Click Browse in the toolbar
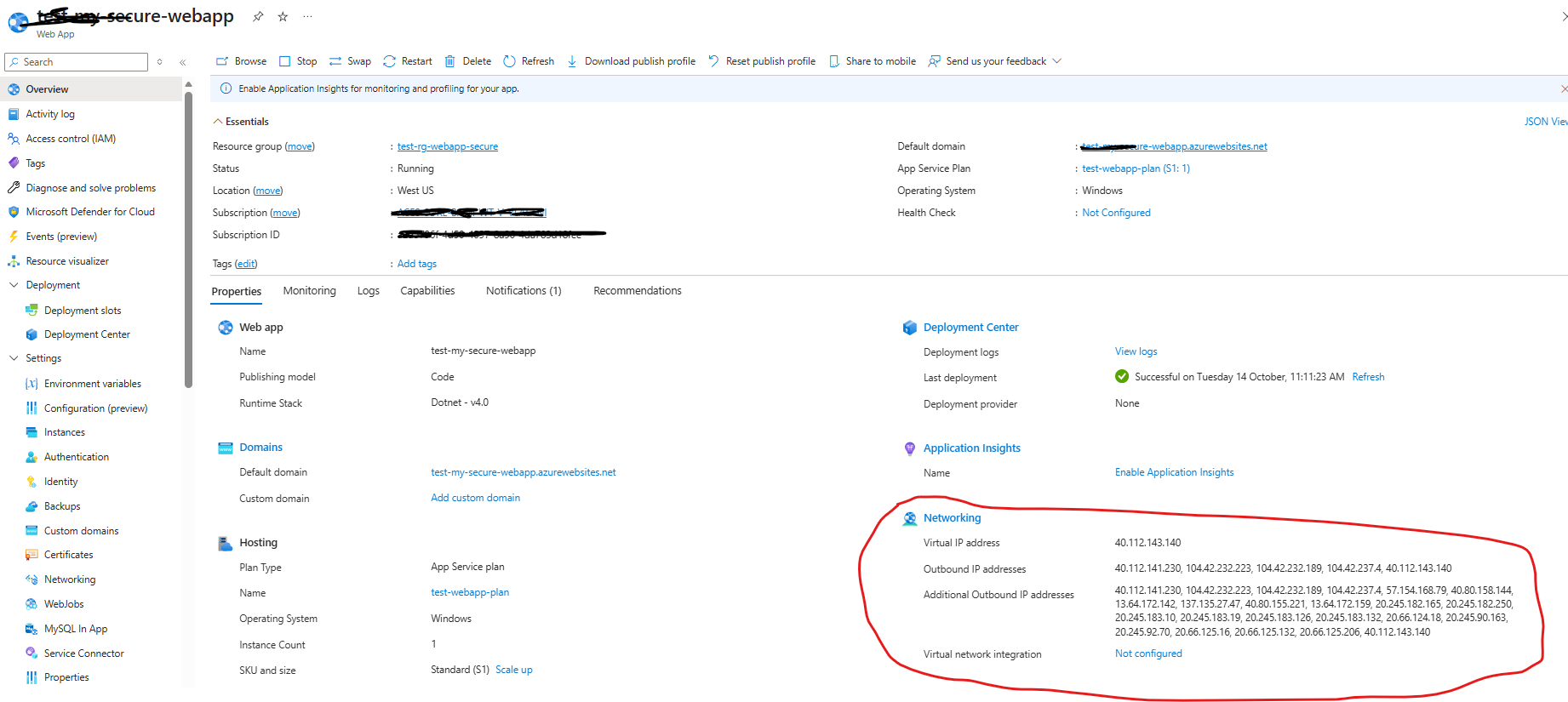 tap(241, 61)
